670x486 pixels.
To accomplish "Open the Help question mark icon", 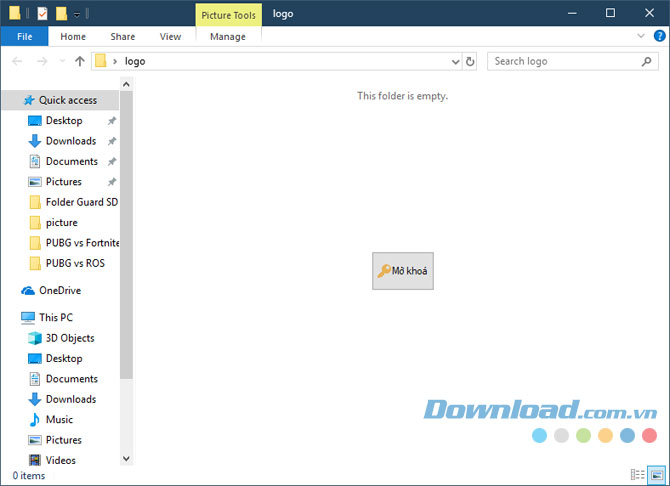I will tap(659, 36).
